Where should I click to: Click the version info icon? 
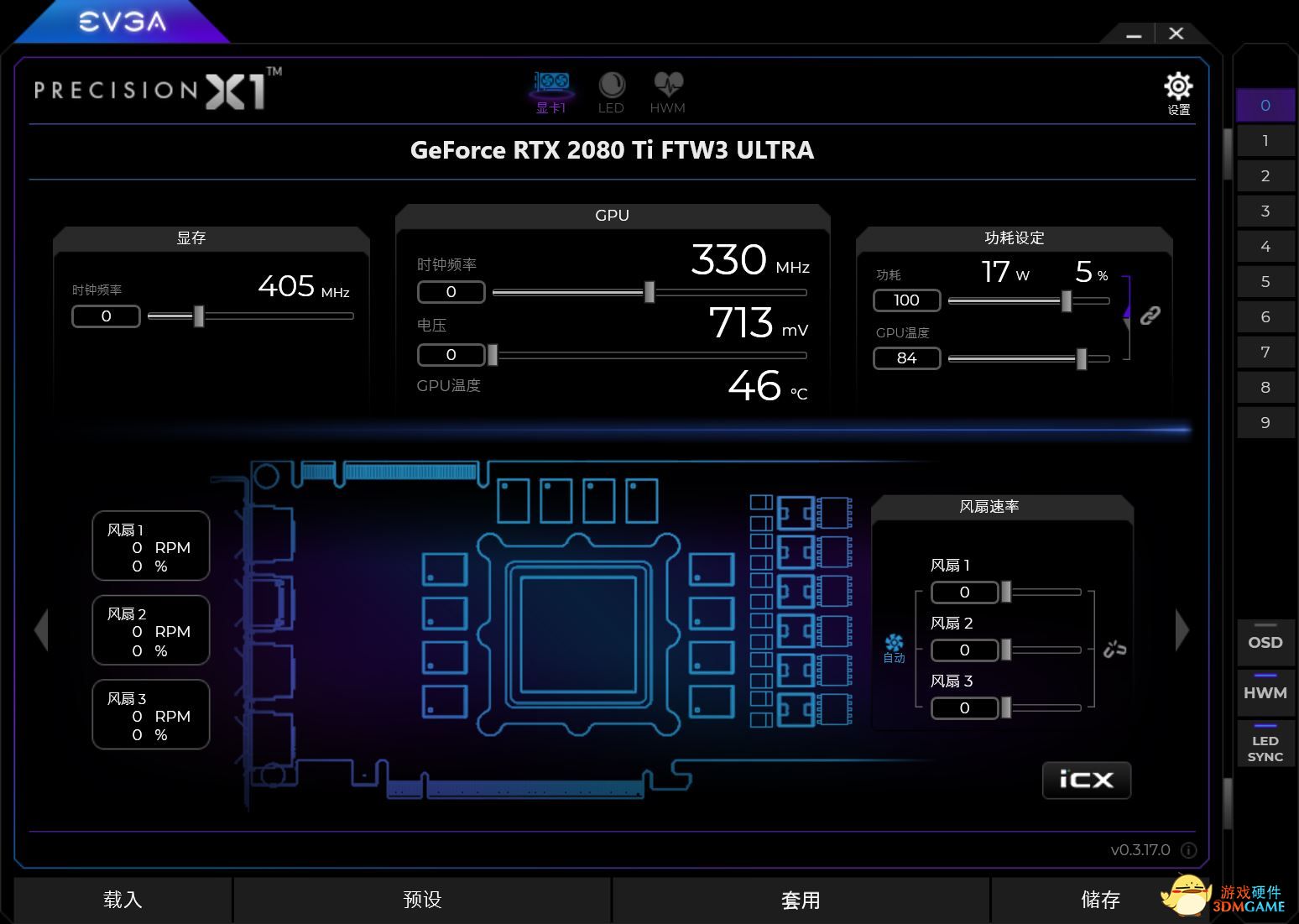[1188, 850]
